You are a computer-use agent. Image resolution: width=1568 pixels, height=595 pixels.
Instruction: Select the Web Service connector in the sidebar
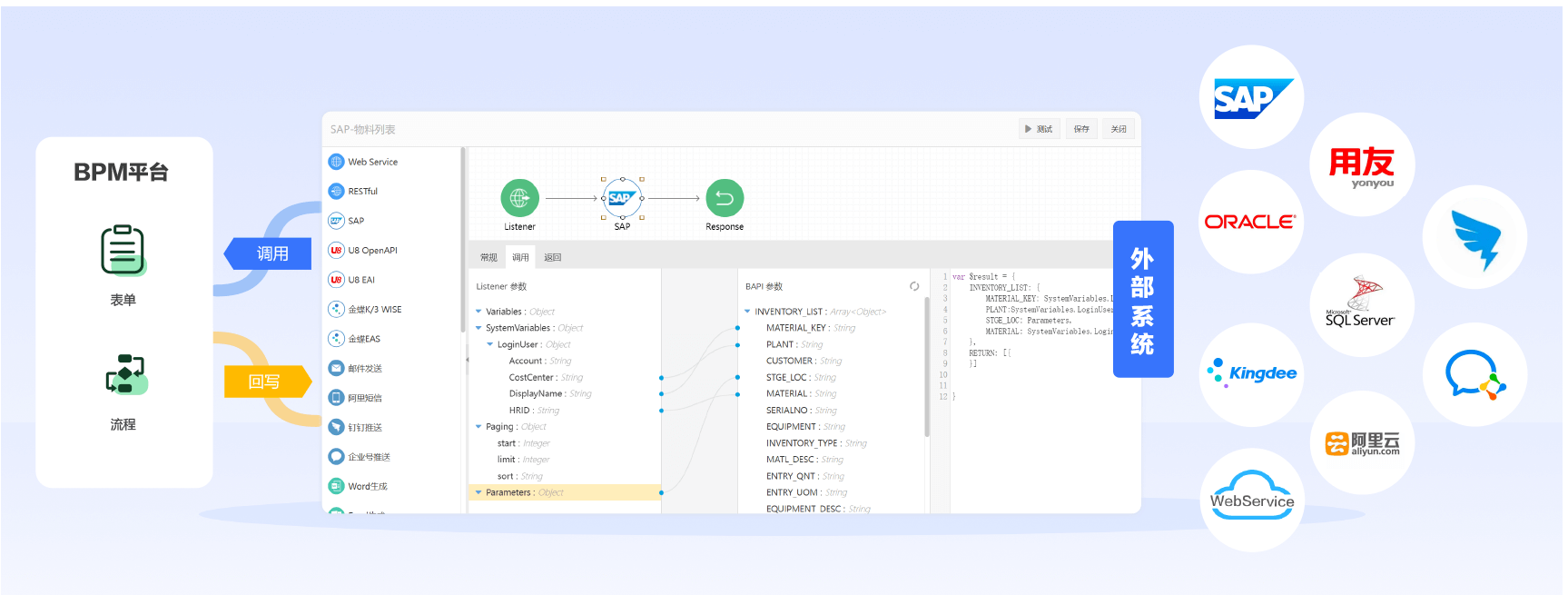363,162
